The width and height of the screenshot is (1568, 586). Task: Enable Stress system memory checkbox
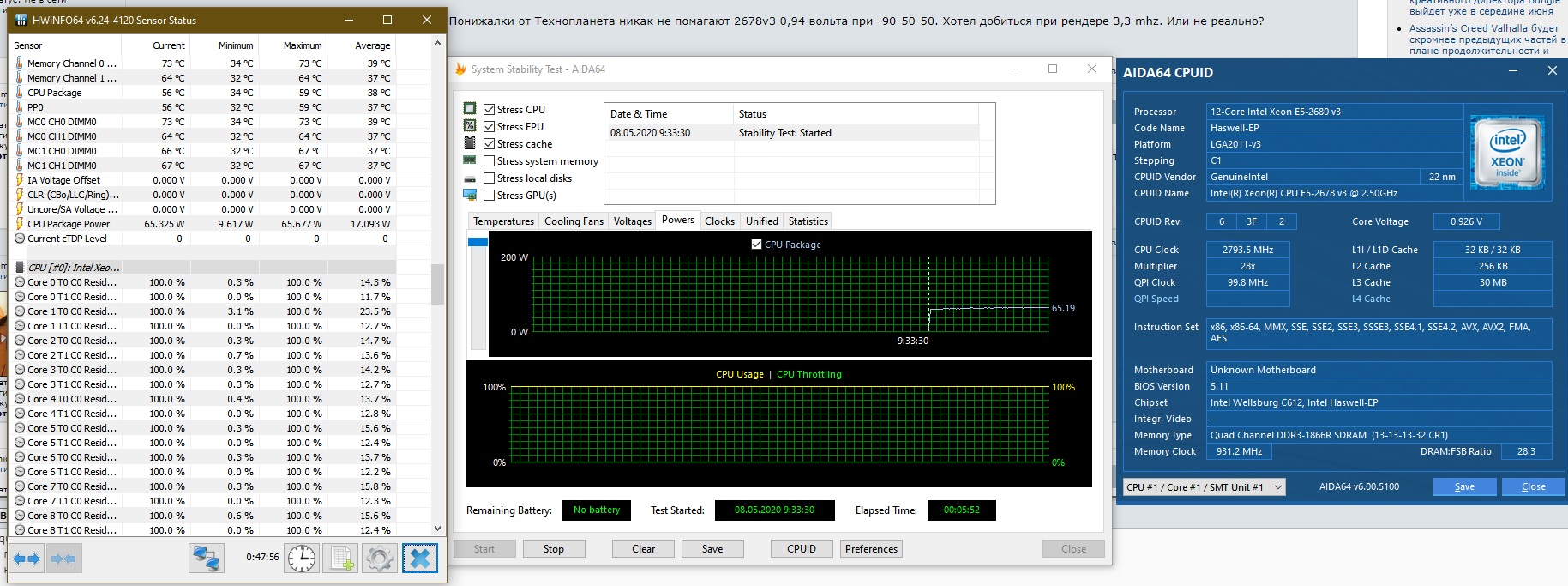coord(489,160)
